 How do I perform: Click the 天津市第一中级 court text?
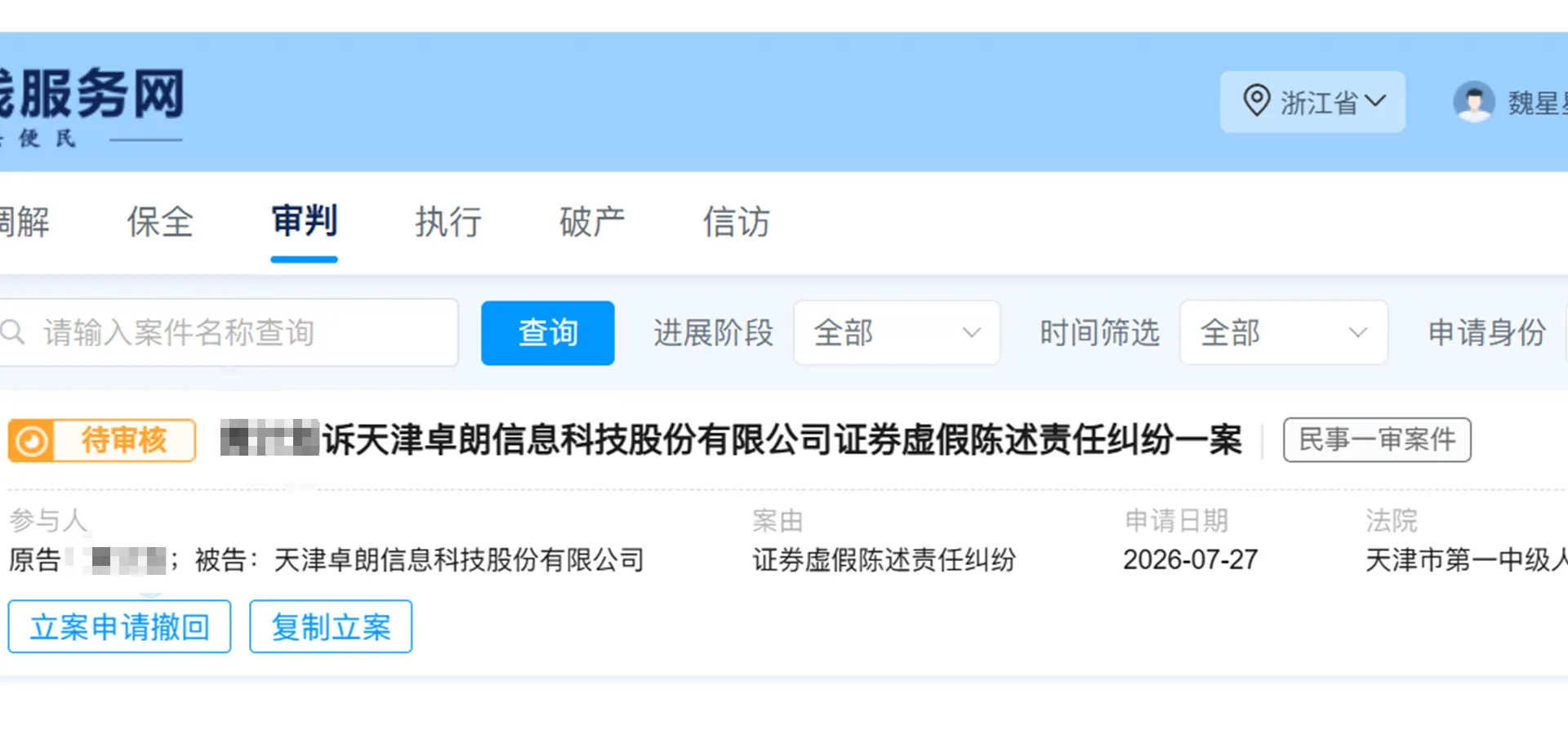point(1466,559)
